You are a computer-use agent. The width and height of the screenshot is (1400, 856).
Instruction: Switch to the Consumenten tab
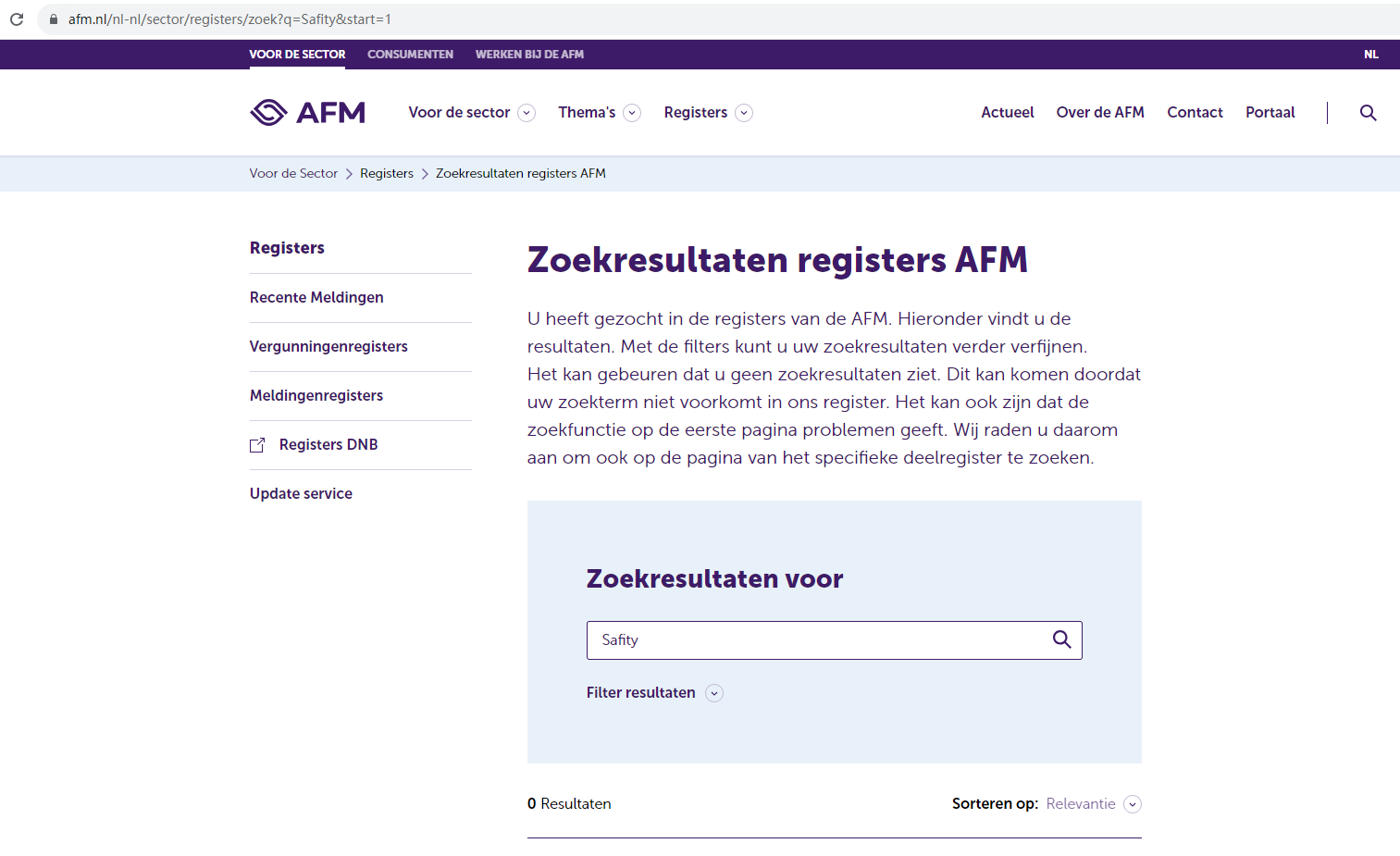point(410,55)
